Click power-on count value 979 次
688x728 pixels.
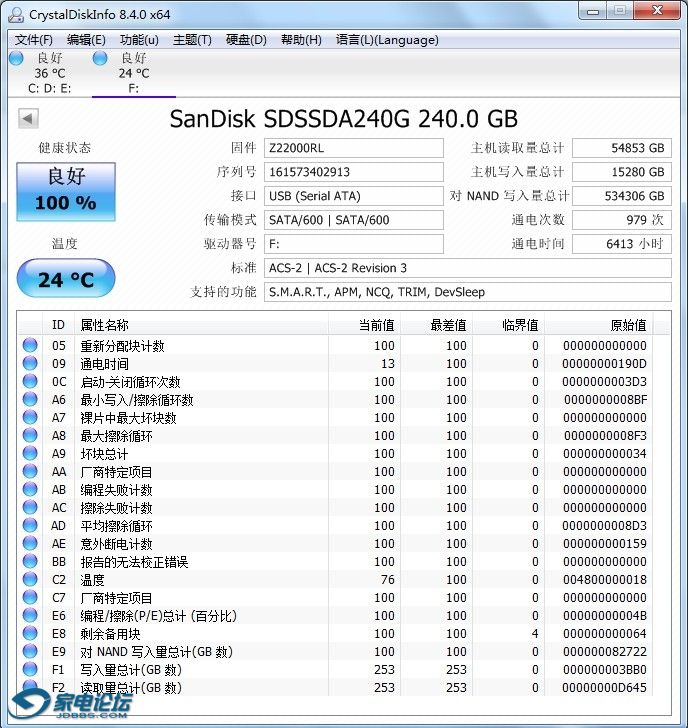[x=622, y=220]
